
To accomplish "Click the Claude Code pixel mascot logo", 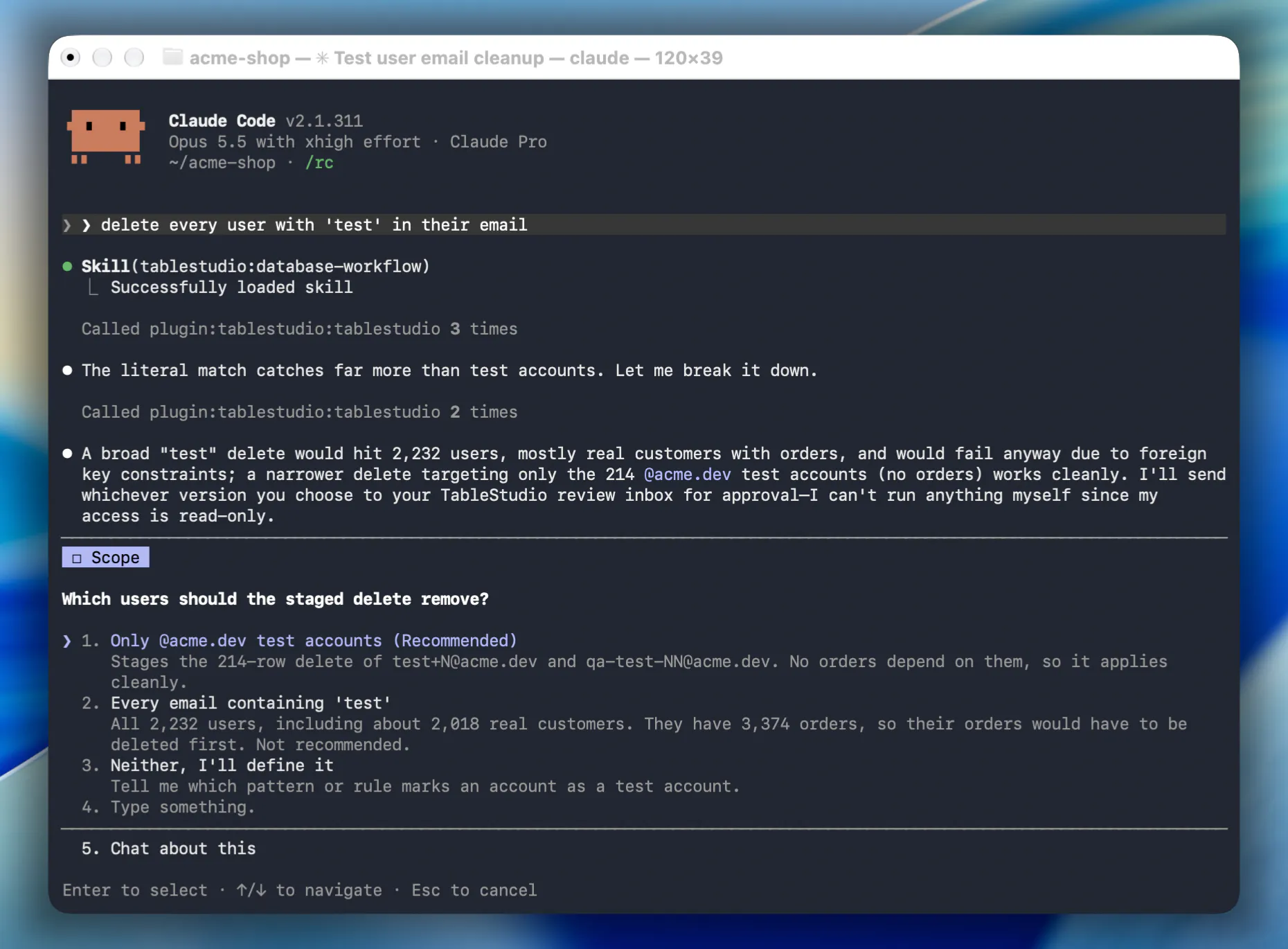I will click(x=106, y=136).
